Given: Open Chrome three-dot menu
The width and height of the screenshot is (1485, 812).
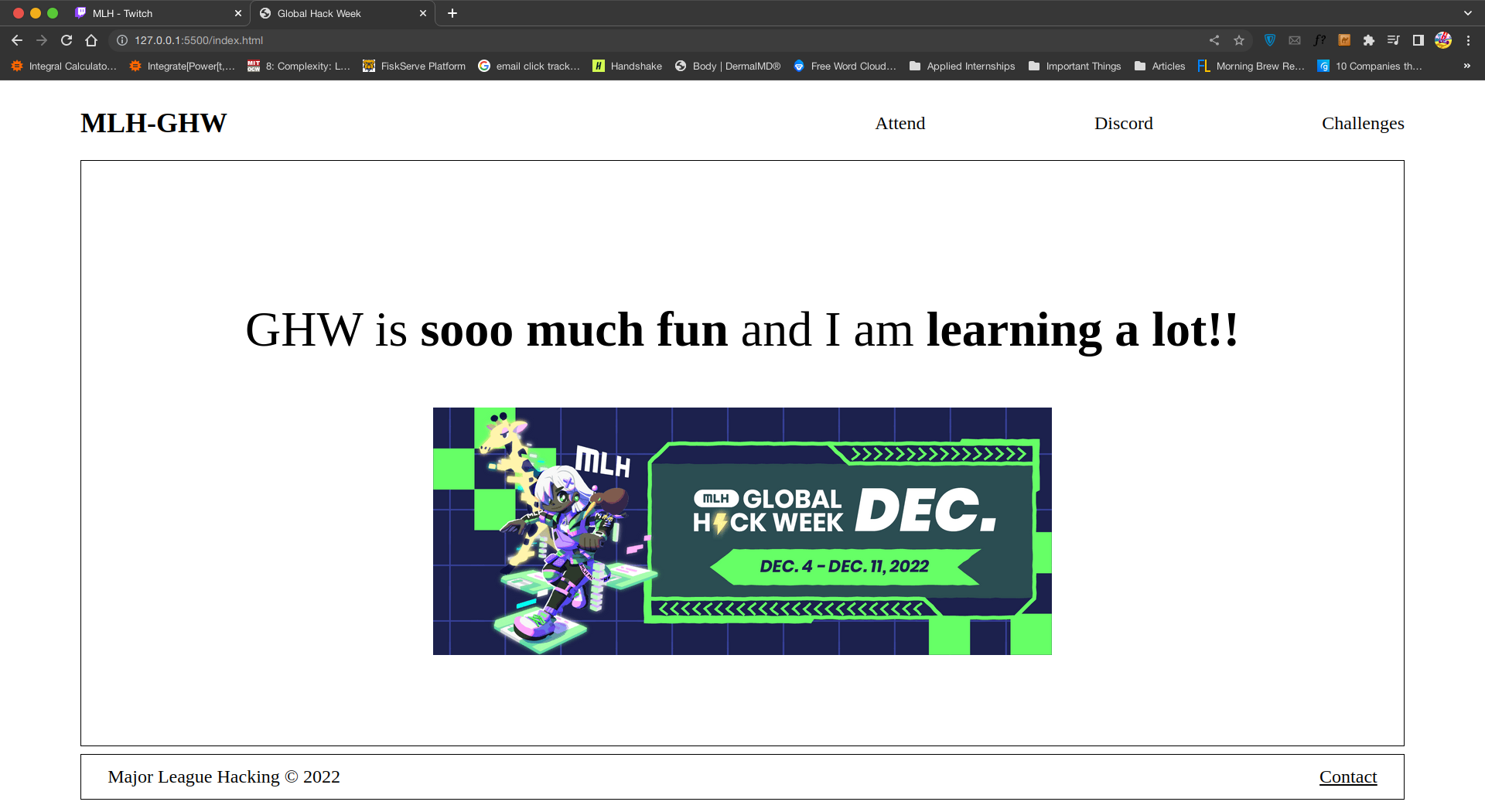Looking at the screenshot, I should tap(1468, 40).
